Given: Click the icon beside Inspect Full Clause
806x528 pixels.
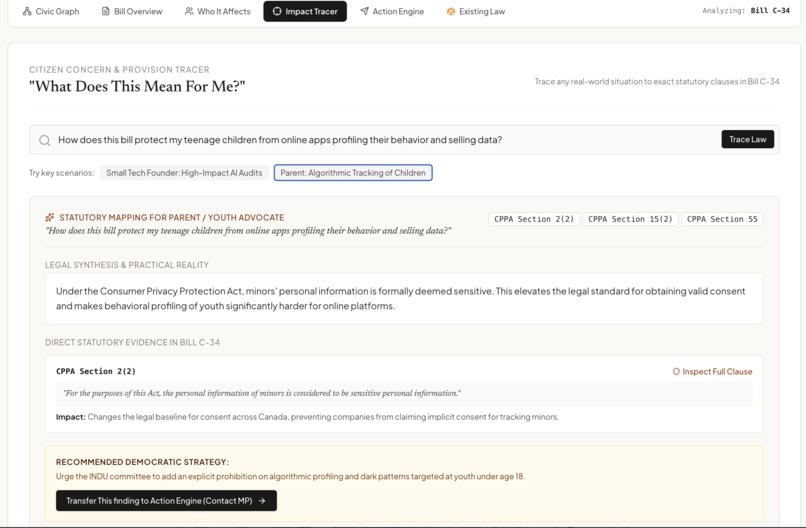Looking at the screenshot, I should 676,372.
